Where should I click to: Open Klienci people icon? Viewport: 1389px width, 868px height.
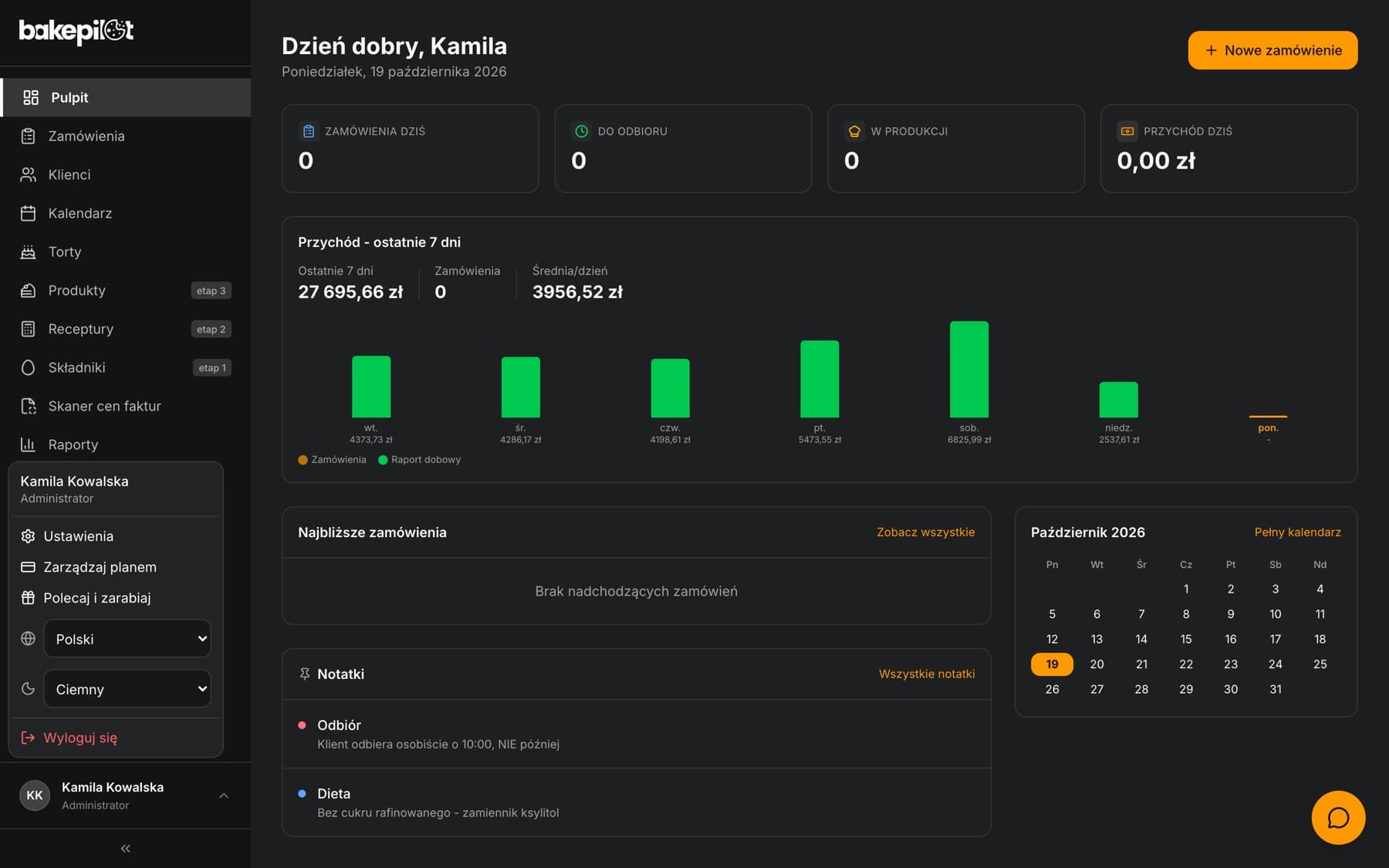[x=29, y=174]
